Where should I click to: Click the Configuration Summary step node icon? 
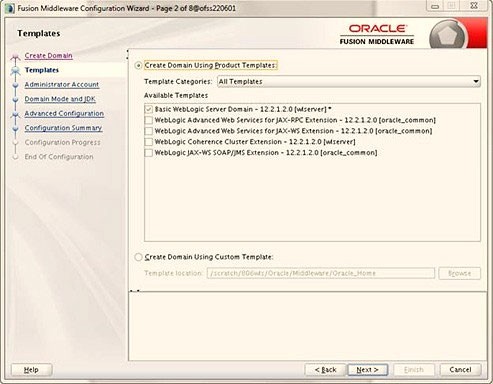pyautogui.click(x=15, y=128)
